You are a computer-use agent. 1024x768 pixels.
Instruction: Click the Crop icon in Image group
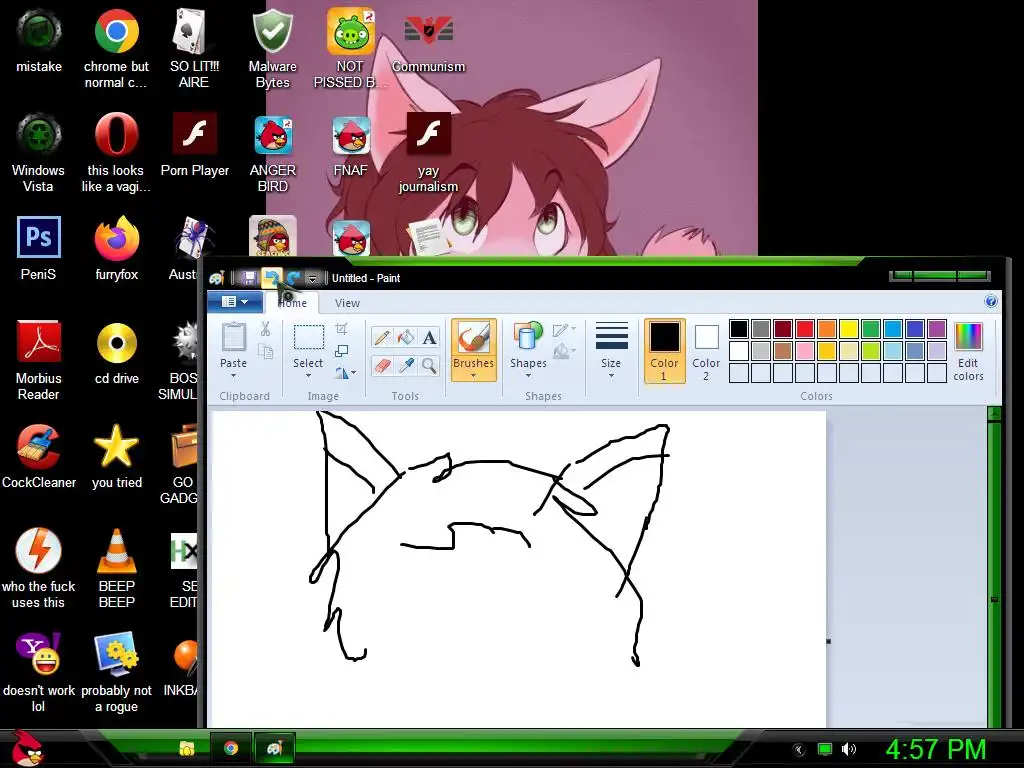click(x=342, y=328)
